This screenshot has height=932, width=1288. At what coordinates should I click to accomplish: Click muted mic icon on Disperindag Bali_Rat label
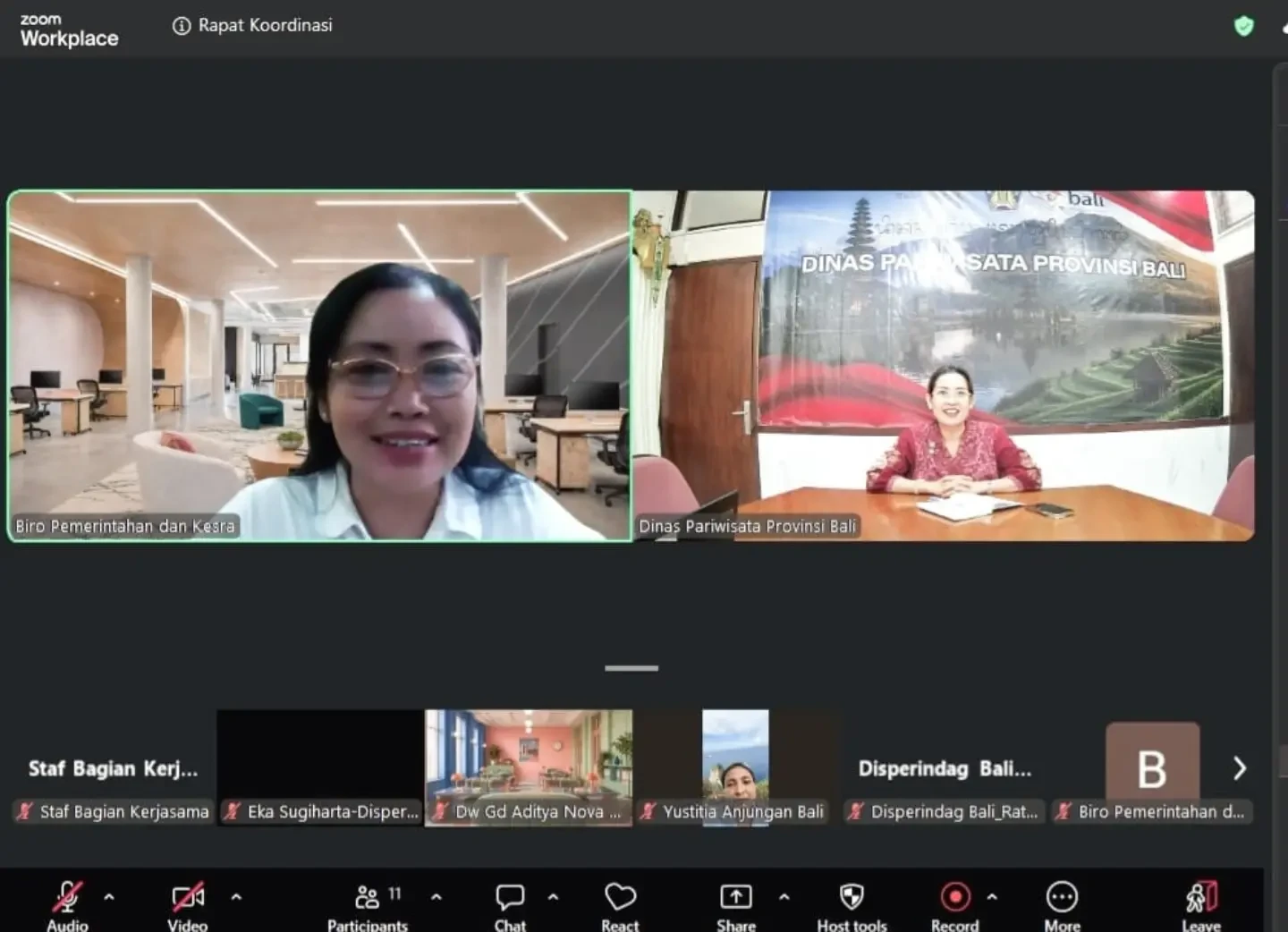pos(856,811)
